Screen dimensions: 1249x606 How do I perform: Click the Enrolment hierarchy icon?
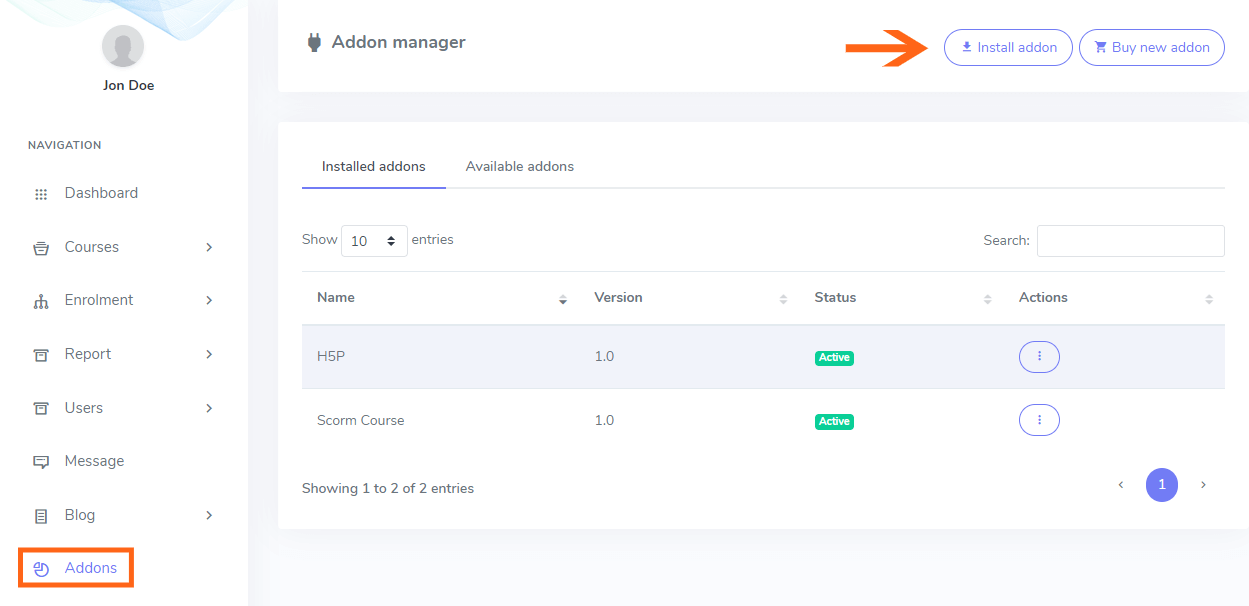point(41,301)
